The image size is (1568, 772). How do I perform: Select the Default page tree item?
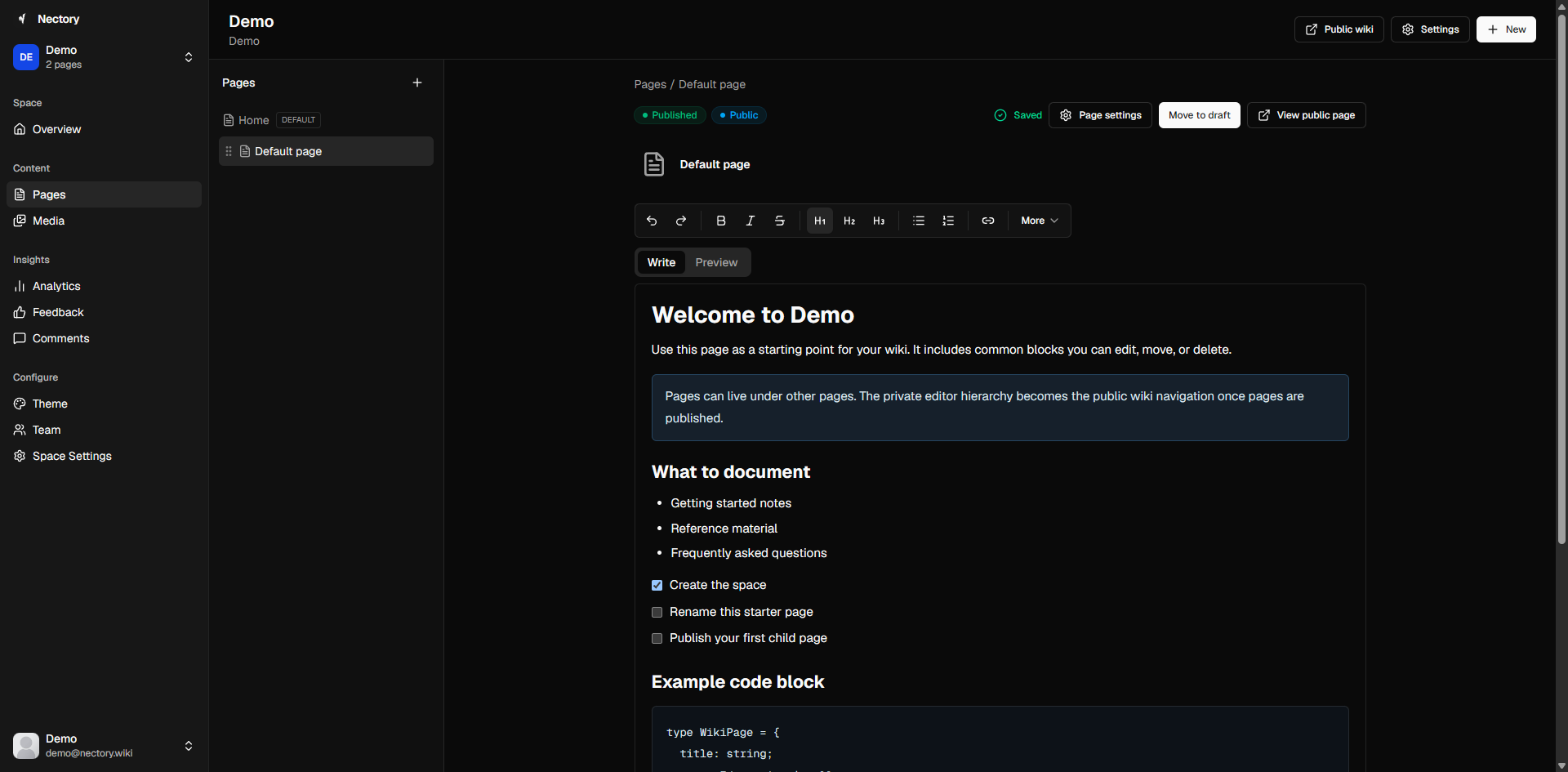(x=326, y=151)
